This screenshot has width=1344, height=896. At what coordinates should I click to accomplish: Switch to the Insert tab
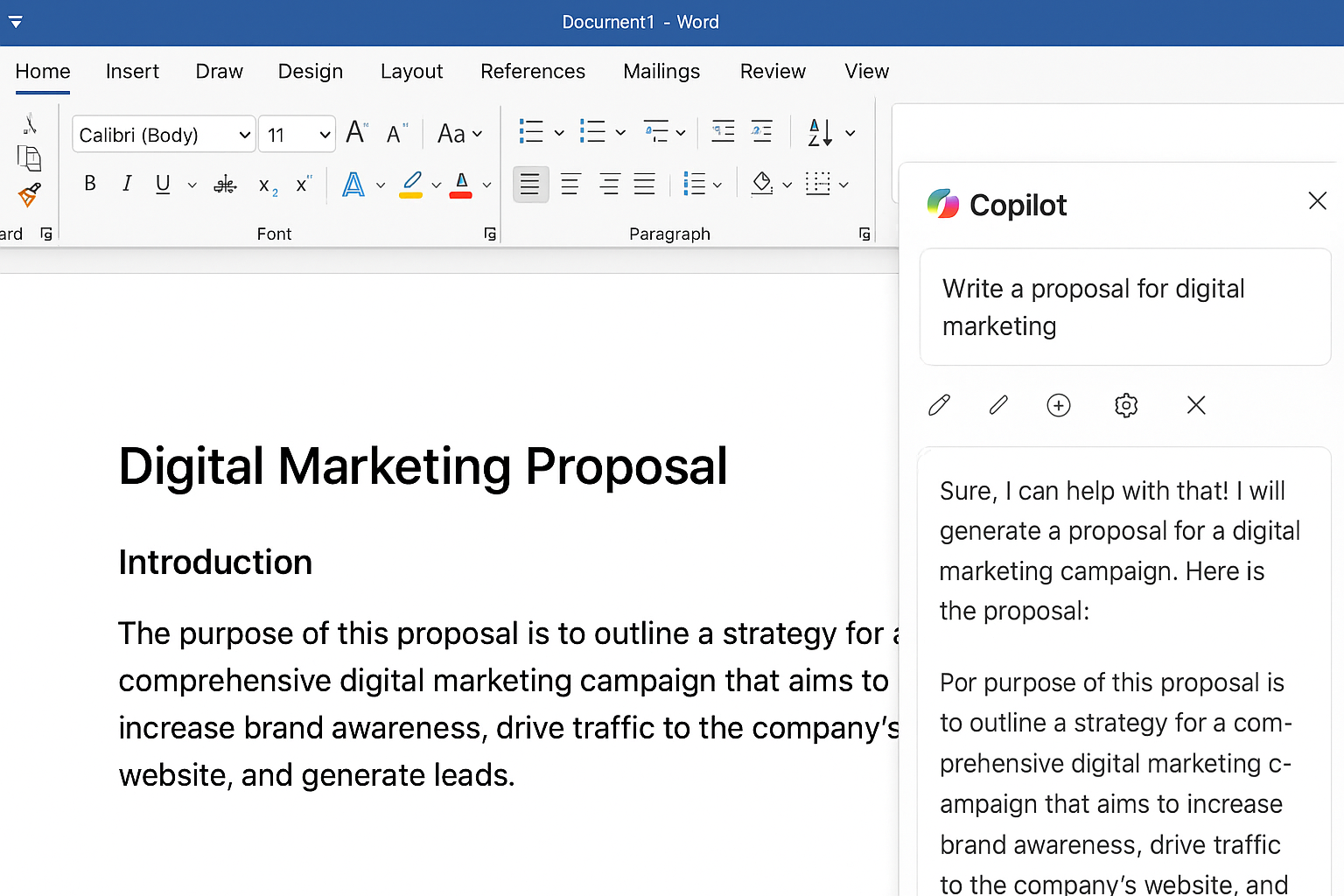point(132,72)
